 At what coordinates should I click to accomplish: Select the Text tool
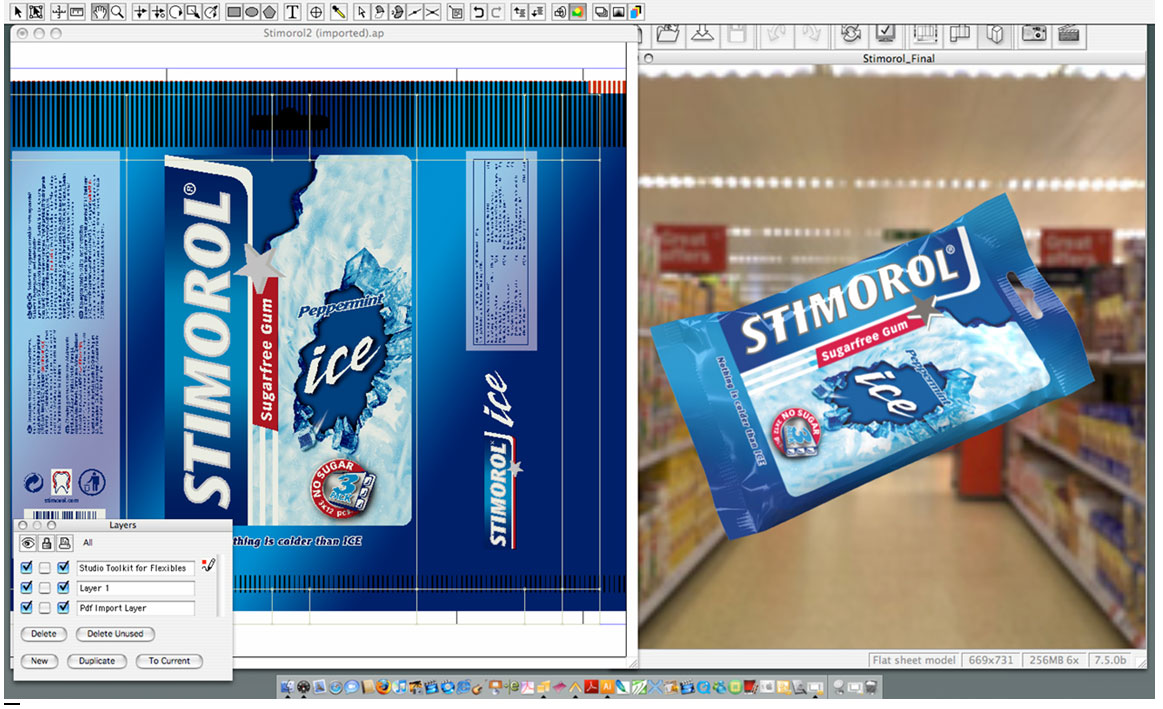point(292,12)
